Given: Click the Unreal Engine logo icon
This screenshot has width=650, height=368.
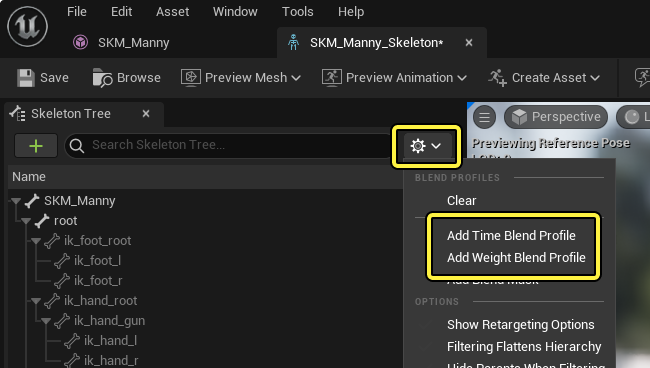Looking at the screenshot, I should coord(27,26).
